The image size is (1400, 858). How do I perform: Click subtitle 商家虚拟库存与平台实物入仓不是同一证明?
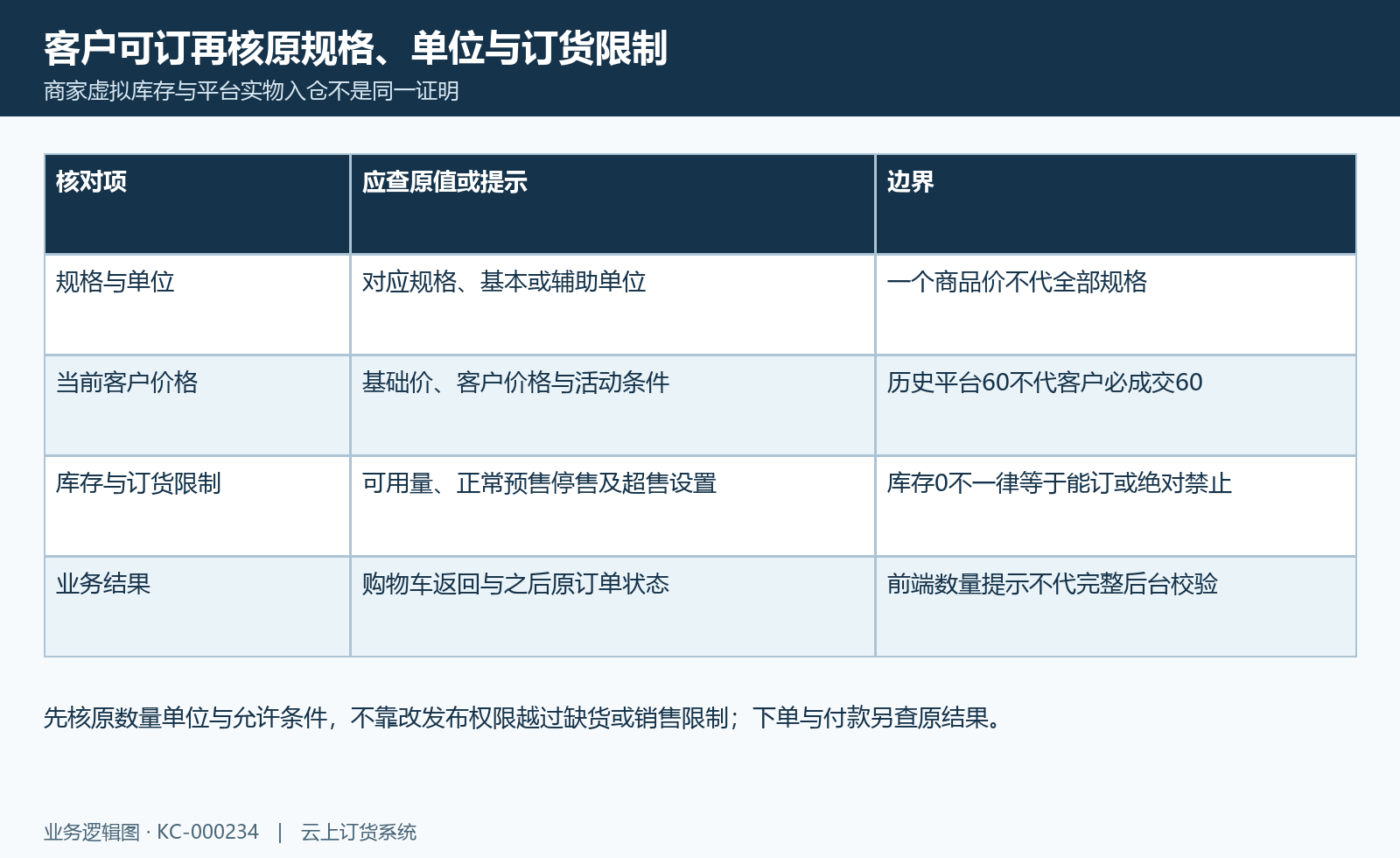[x=251, y=91]
